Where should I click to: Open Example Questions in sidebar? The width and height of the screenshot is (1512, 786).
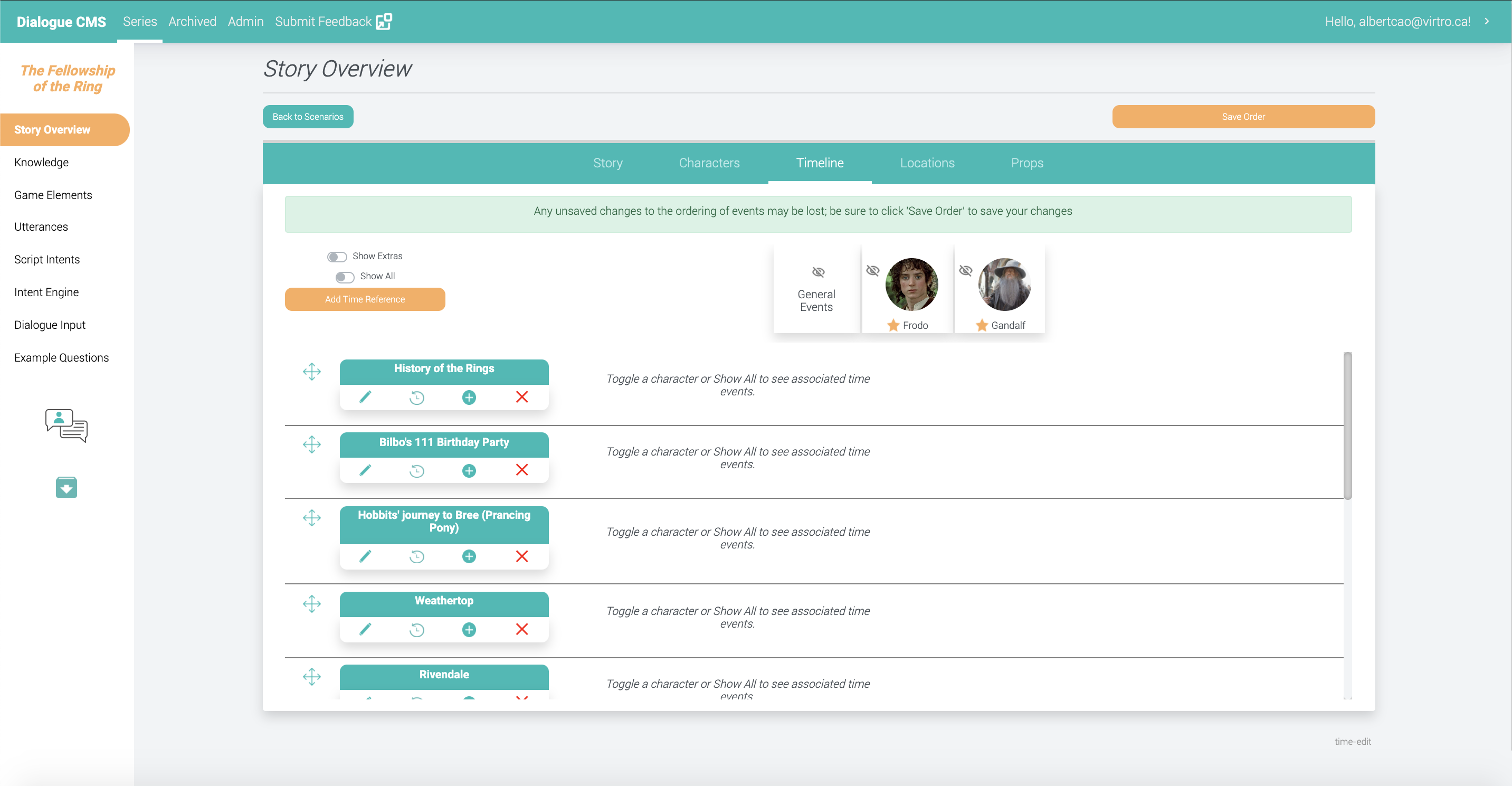[61, 357]
